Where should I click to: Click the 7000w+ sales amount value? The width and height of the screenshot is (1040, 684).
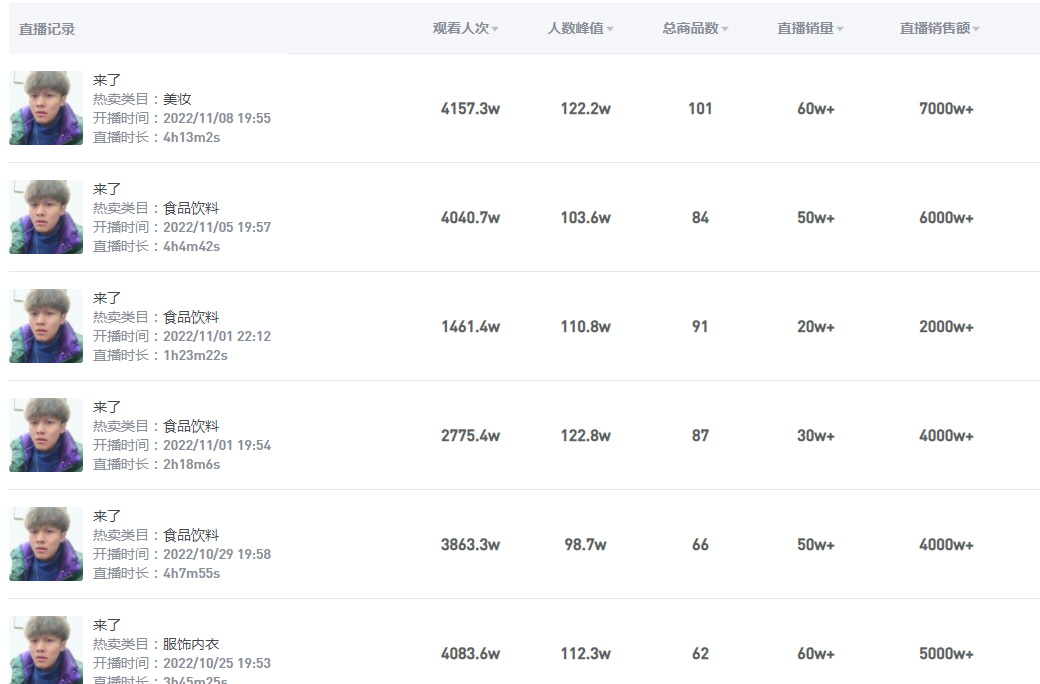point(946,109)
